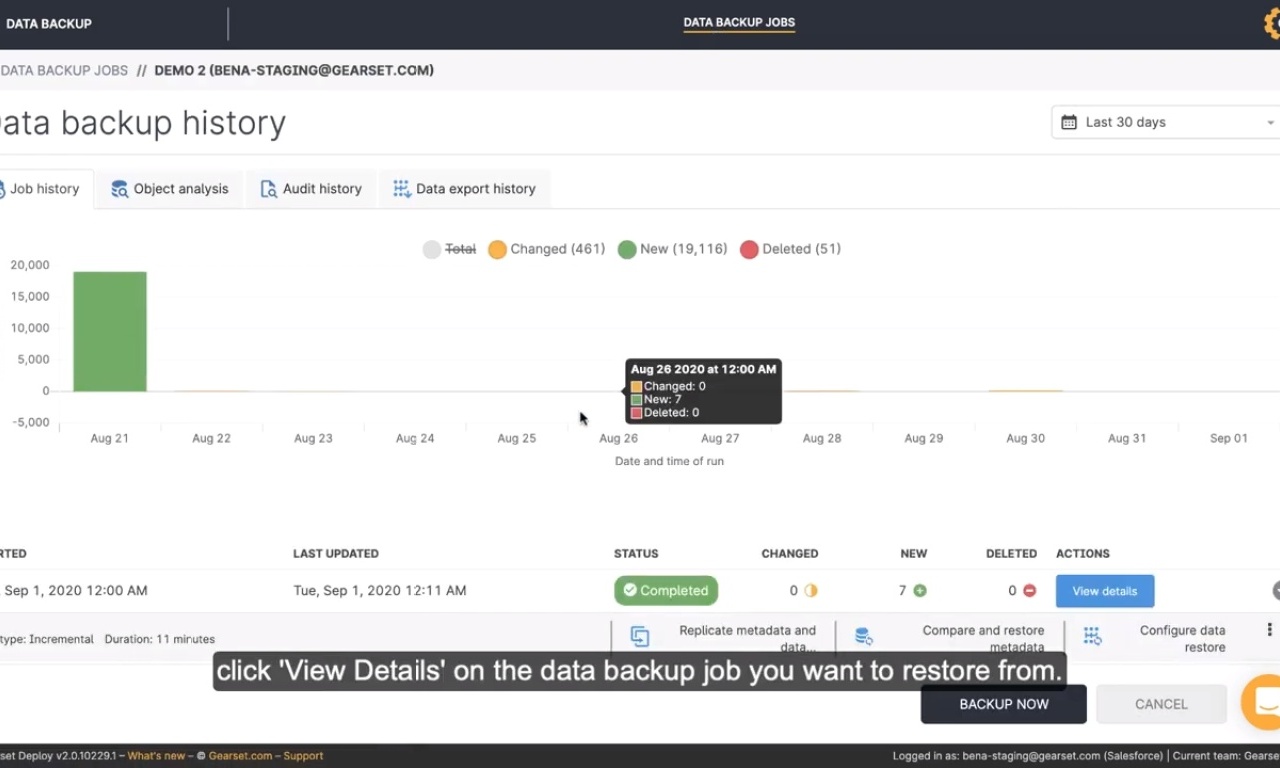Toggle the Deleted (51) legend series

tap(790, 249)
